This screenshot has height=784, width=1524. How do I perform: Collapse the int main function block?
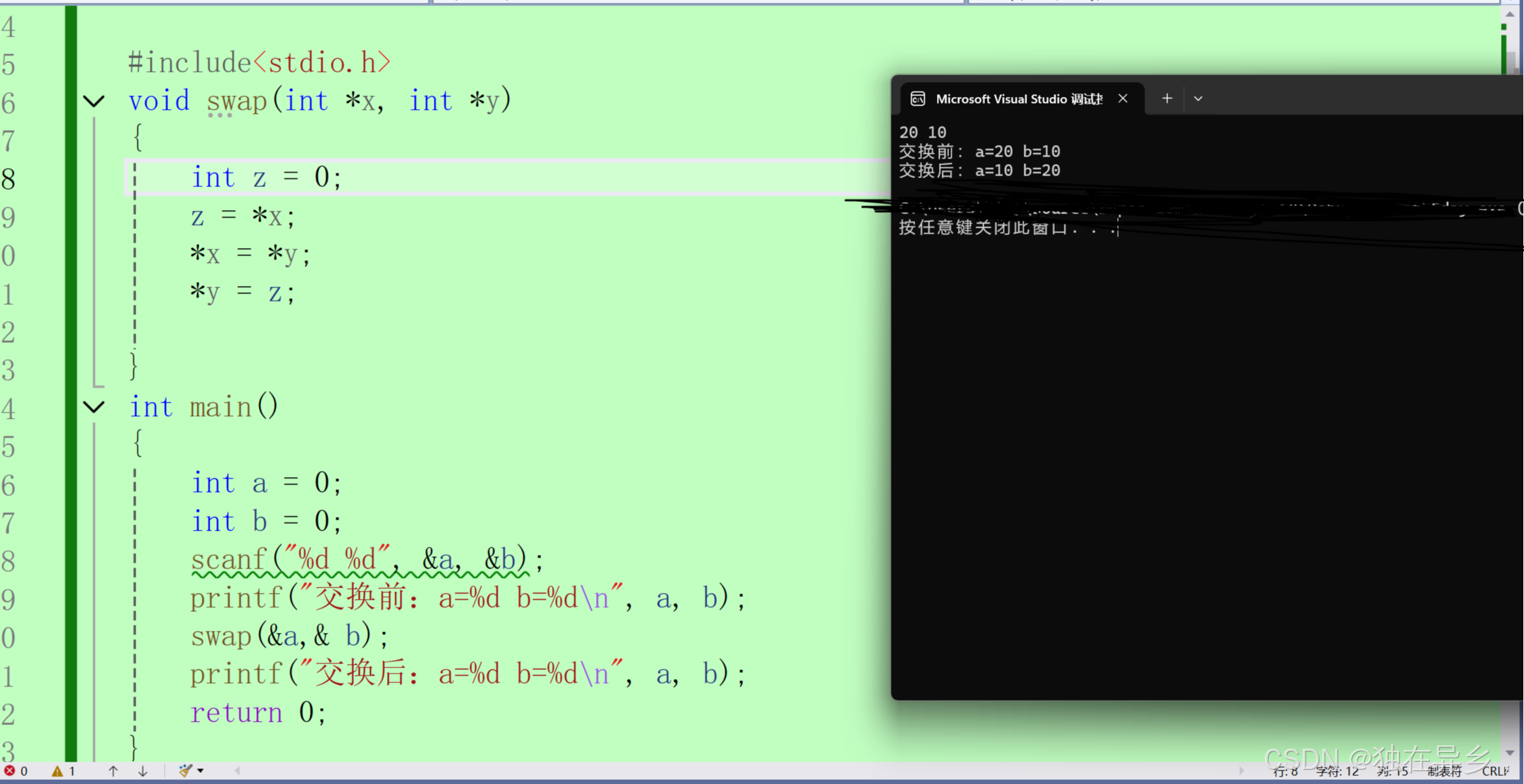point(94,407)
